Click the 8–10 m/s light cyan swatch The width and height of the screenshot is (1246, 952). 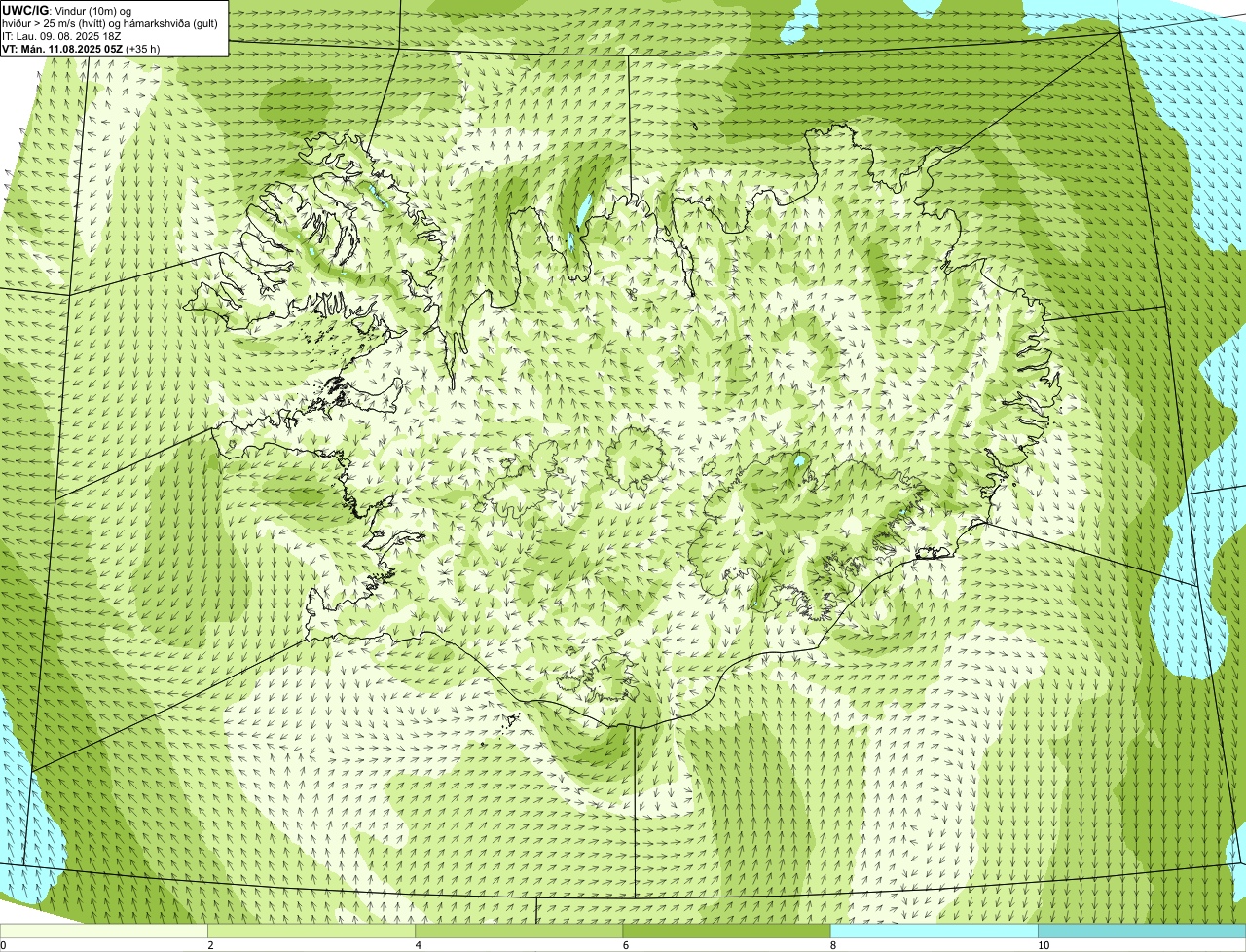point(934,932)
